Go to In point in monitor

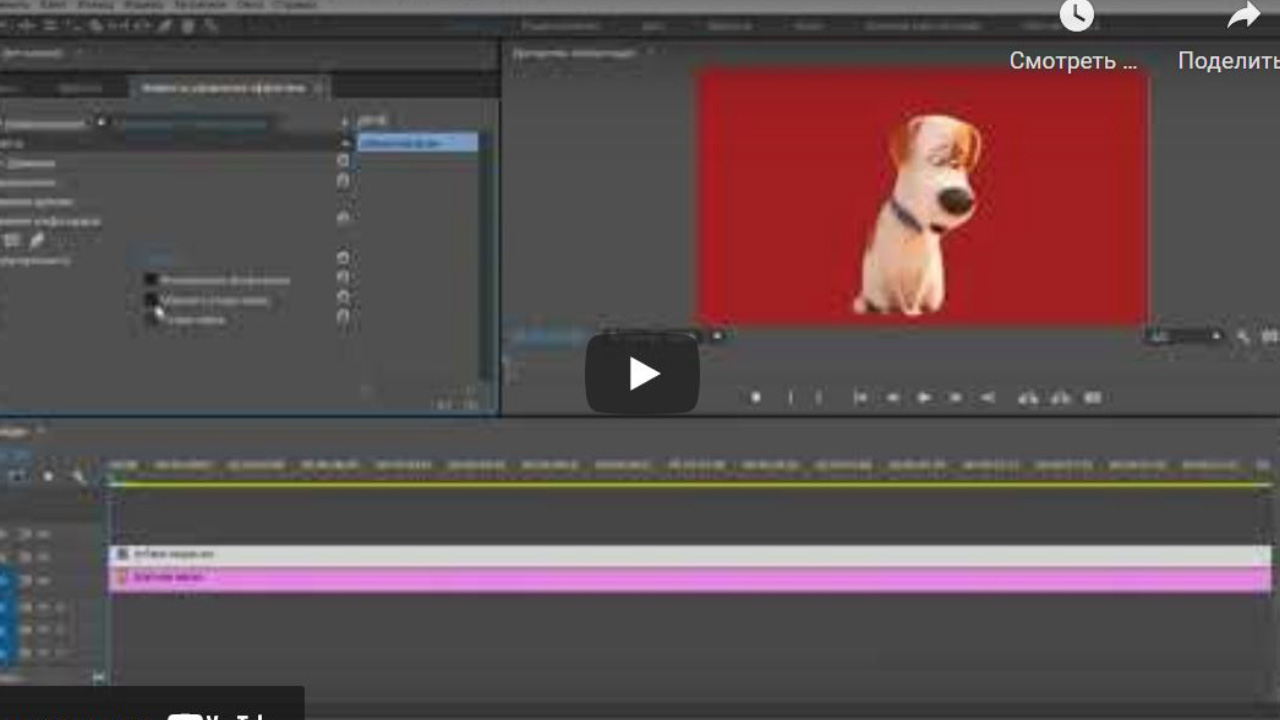click(x=860, y=398)
